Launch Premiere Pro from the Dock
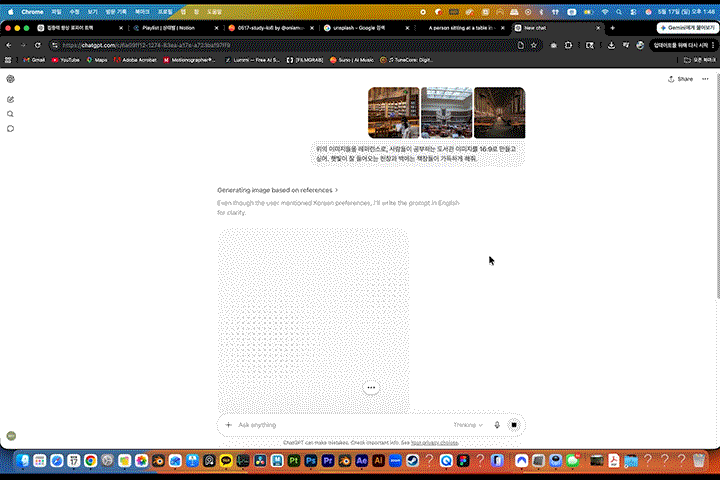 click(x=328, y=461)
